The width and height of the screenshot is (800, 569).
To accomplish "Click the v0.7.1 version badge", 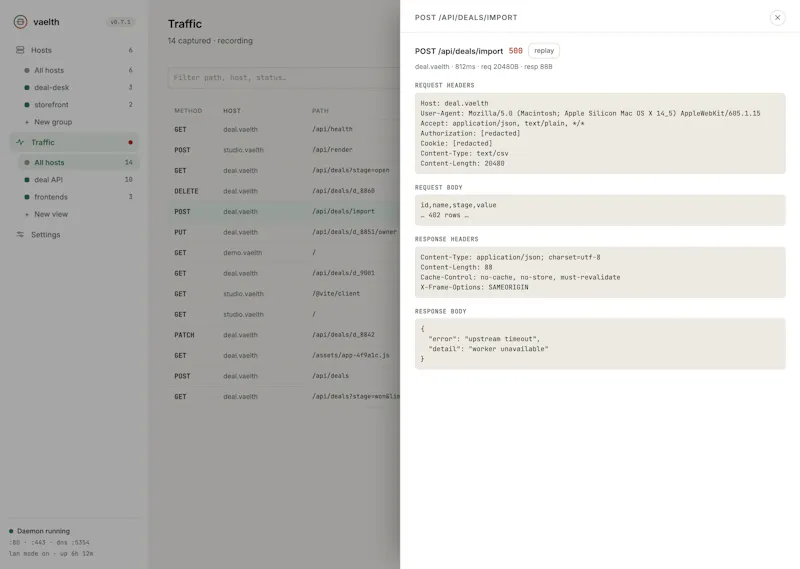I will (120, 22).
